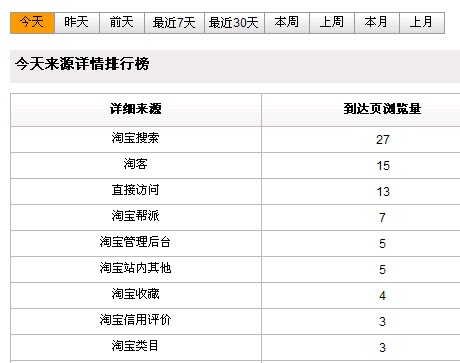The height and width of the screenshot is (363, 460).
Task: Click the 淘宝收藏 view count 4
Action: (382, 296)
